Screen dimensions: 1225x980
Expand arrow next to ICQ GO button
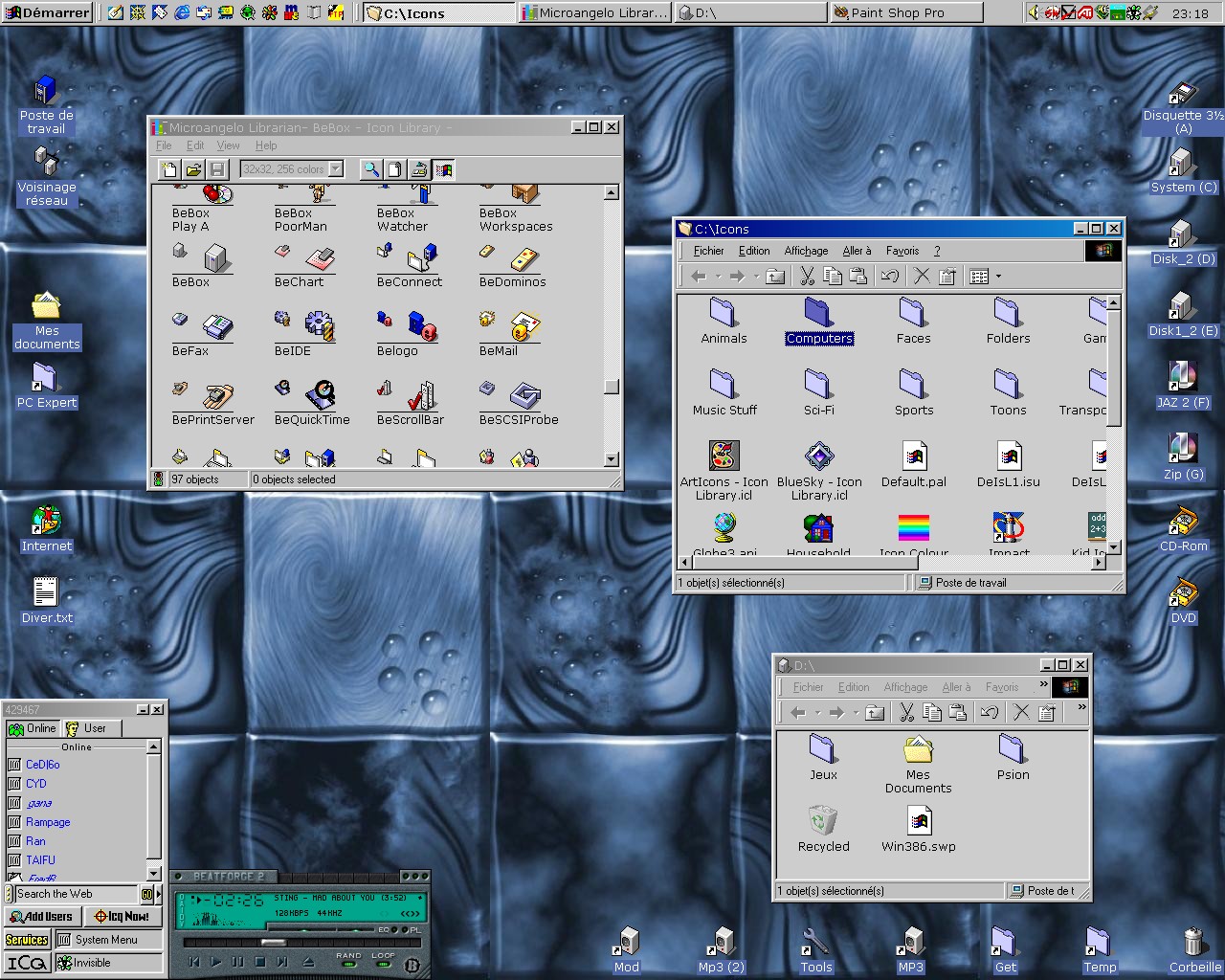tap(157, 895)
